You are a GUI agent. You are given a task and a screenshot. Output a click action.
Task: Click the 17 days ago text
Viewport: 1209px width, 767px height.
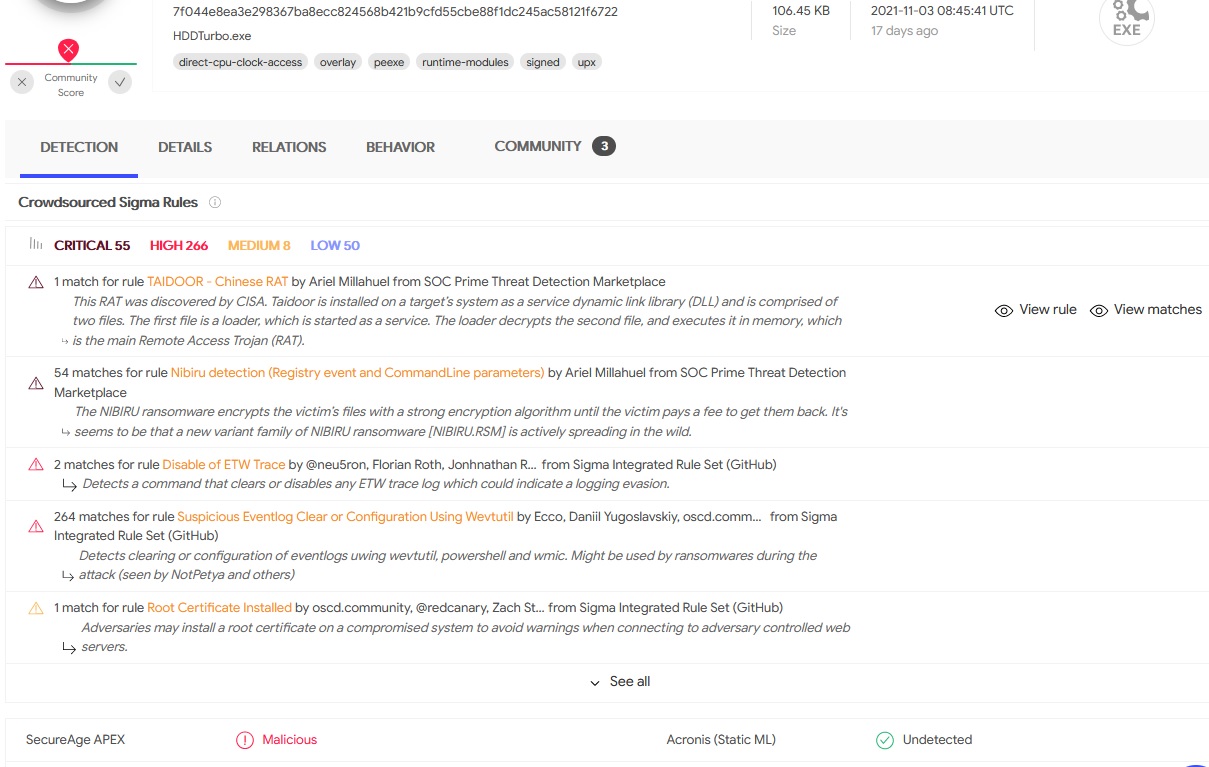(x=904, y=31)
